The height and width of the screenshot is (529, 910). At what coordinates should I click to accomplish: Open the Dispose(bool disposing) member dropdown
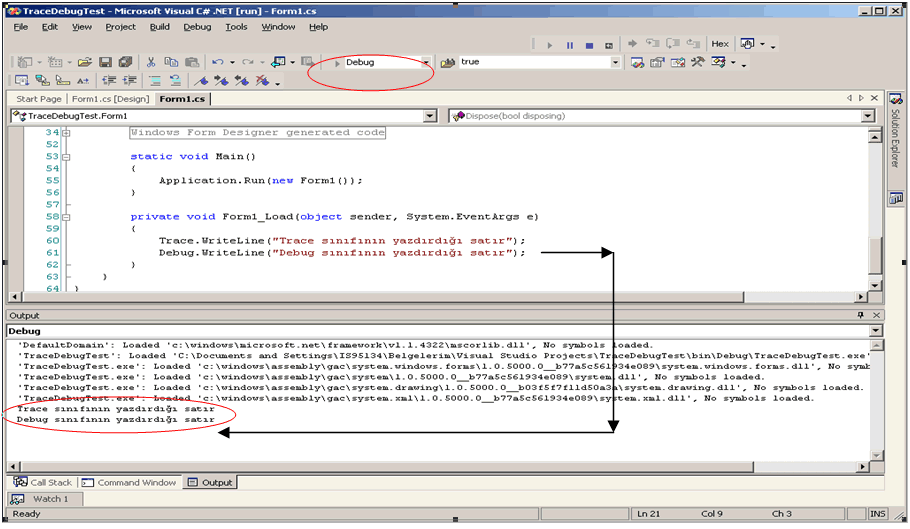pyautogui.click(x=867, y=116)
